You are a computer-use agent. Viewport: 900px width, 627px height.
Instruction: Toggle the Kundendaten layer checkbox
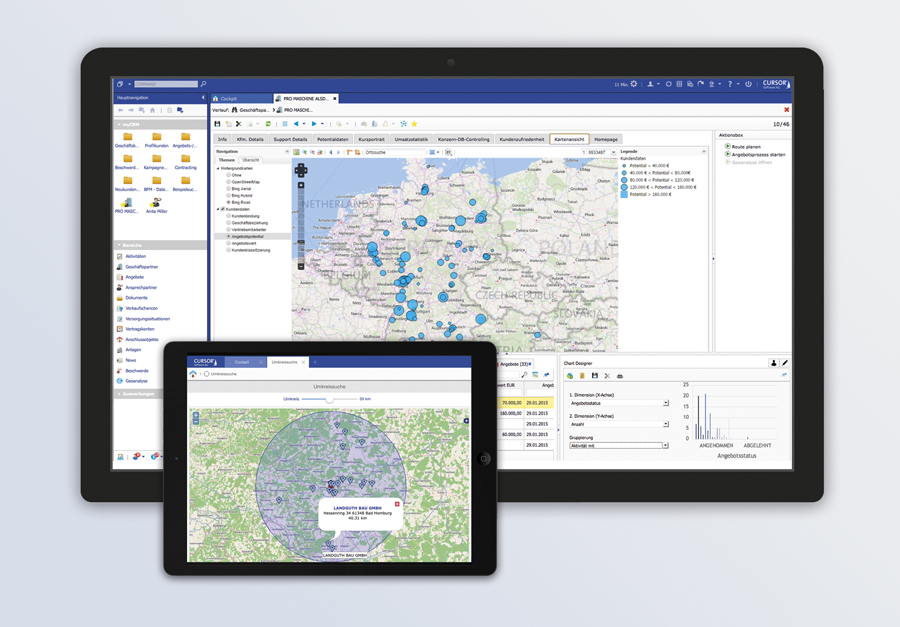pos(222,209)
